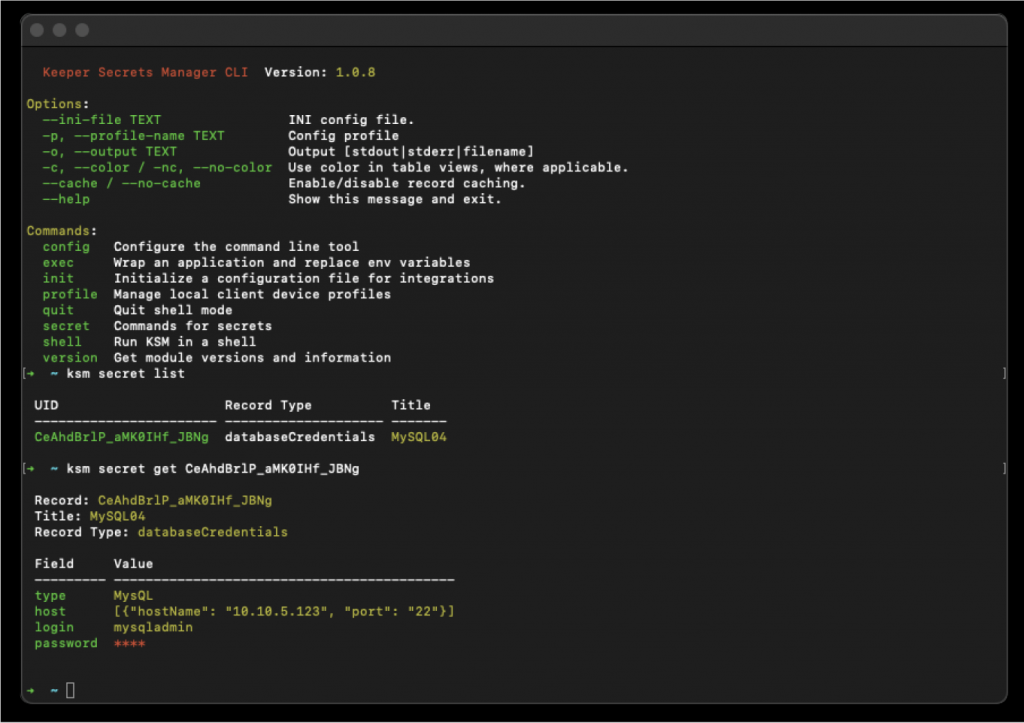Click the UID CeAhdBrlP_aMK0IHf_JBNg in the table
The width and height of the screenshot is (1024, 723).
[x=124, y=437]
